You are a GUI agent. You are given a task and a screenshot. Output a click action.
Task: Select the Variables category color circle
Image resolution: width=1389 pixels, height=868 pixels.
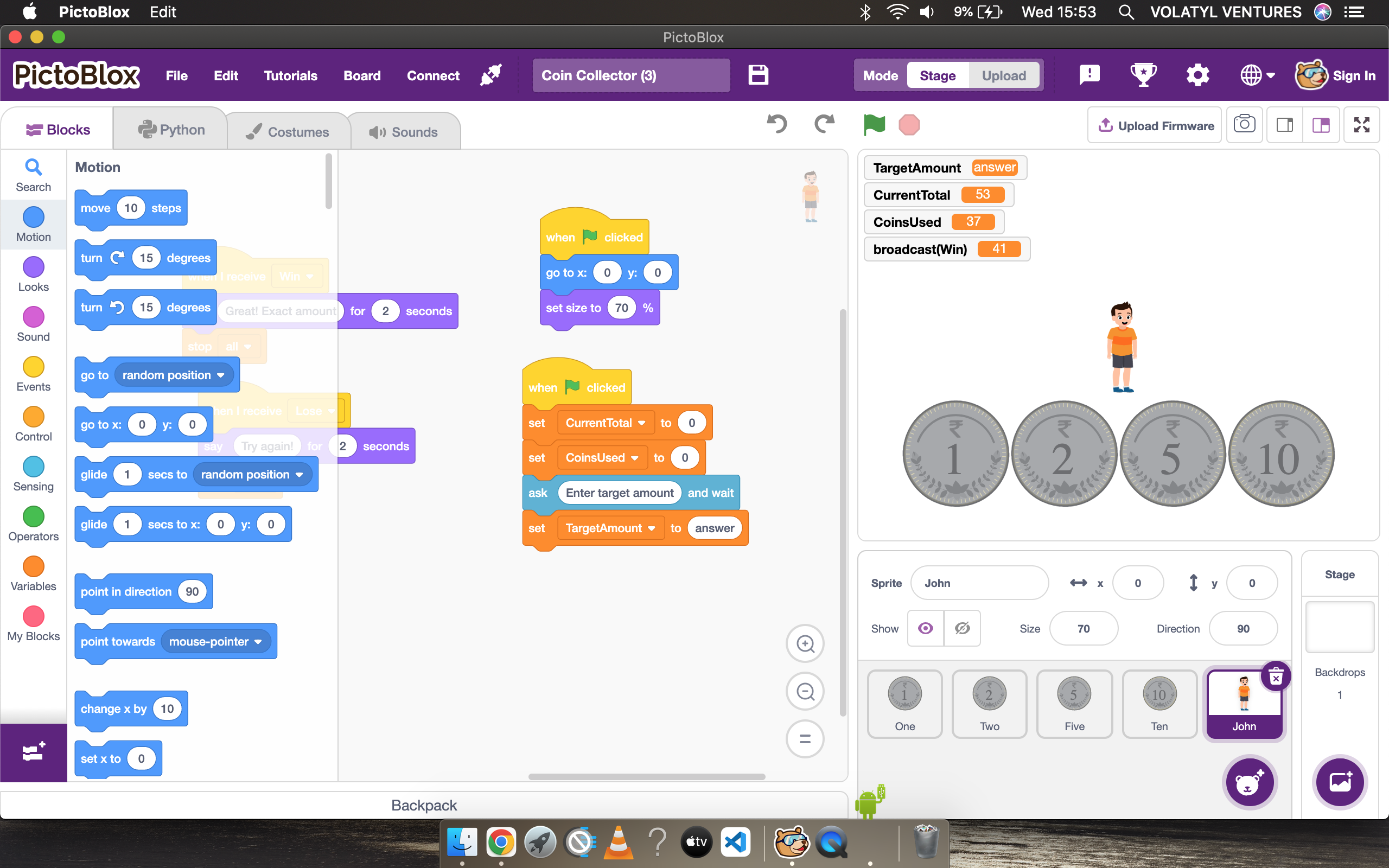[33, 566]
